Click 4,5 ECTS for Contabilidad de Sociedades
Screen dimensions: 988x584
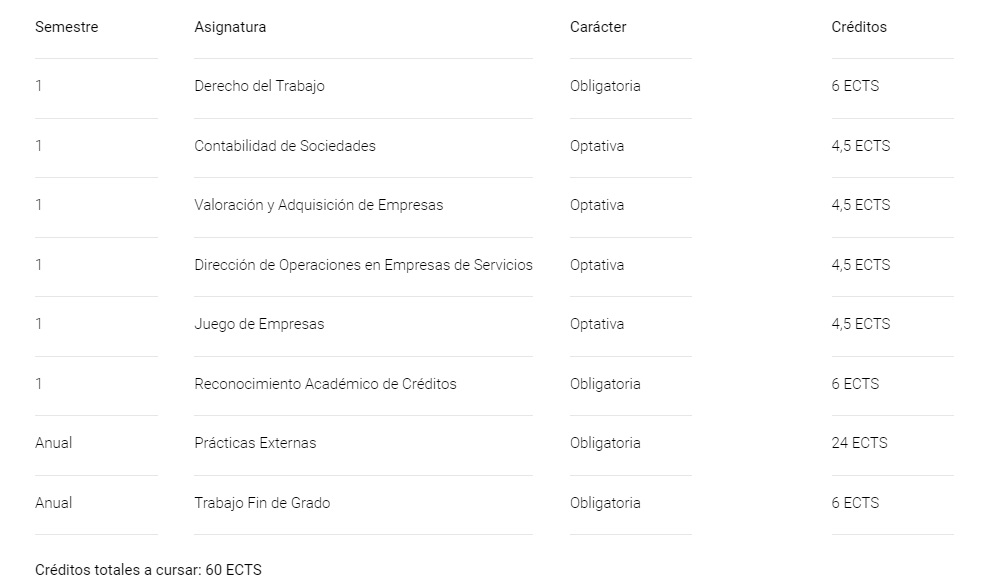pyautogui.click(x=861, y=146)
